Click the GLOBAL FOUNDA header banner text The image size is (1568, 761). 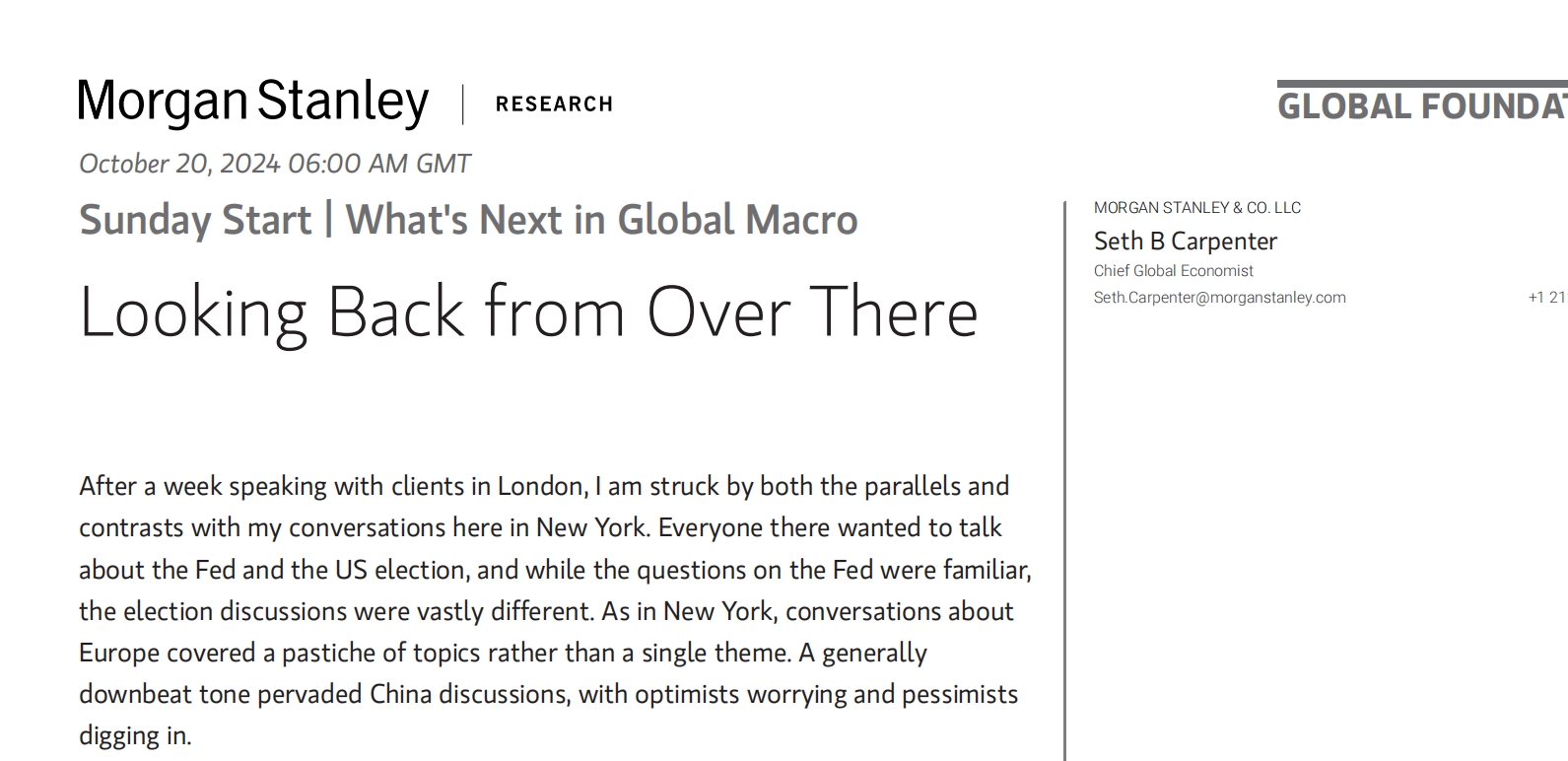pyautogui.click(x=1421, y=106)
